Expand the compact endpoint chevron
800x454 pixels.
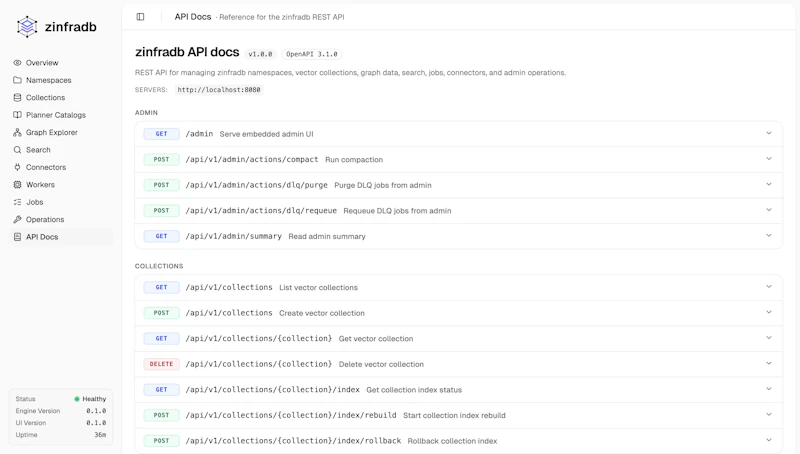768,159
